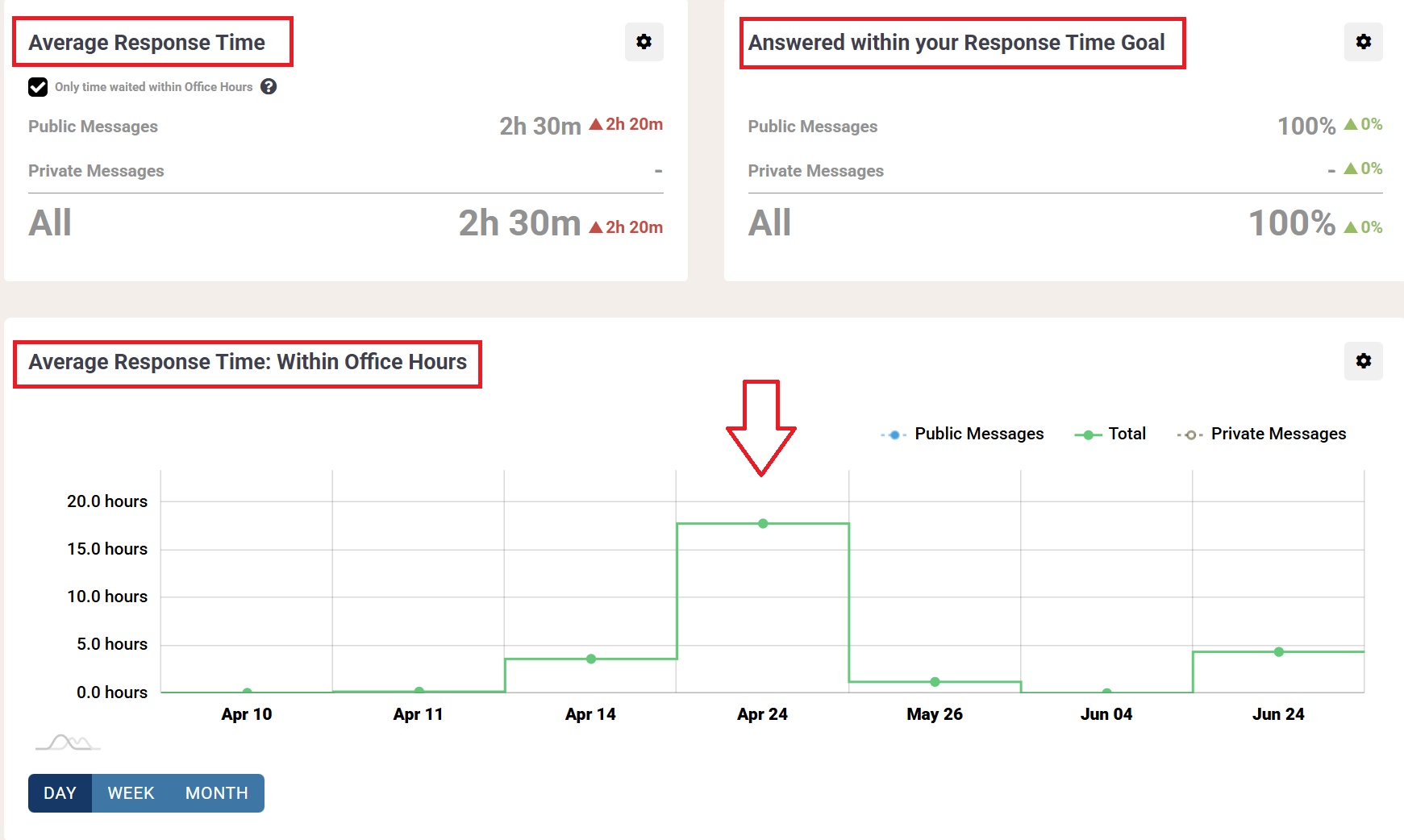1404x840 pixels.
Task: Click help question mark beside Office Hours option
Action: (x=269, y=86)
